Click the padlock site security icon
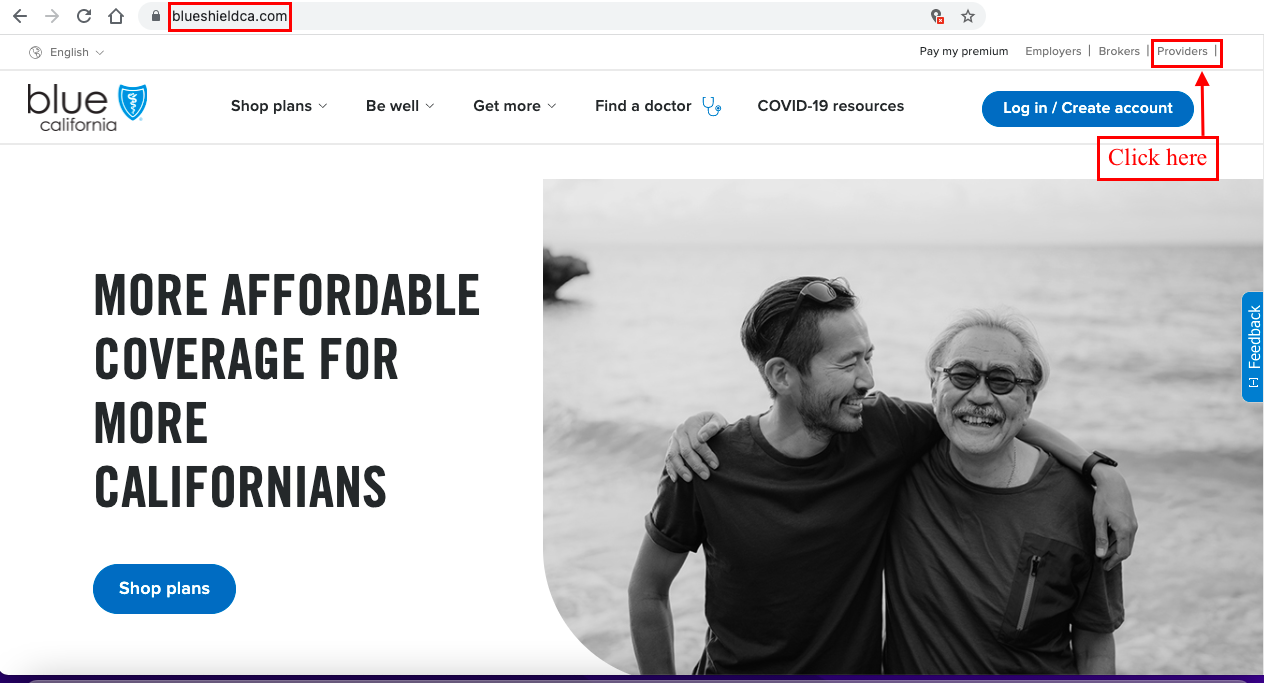The height and width of the screenshot is (683, 1264). [x=156, y=16]
